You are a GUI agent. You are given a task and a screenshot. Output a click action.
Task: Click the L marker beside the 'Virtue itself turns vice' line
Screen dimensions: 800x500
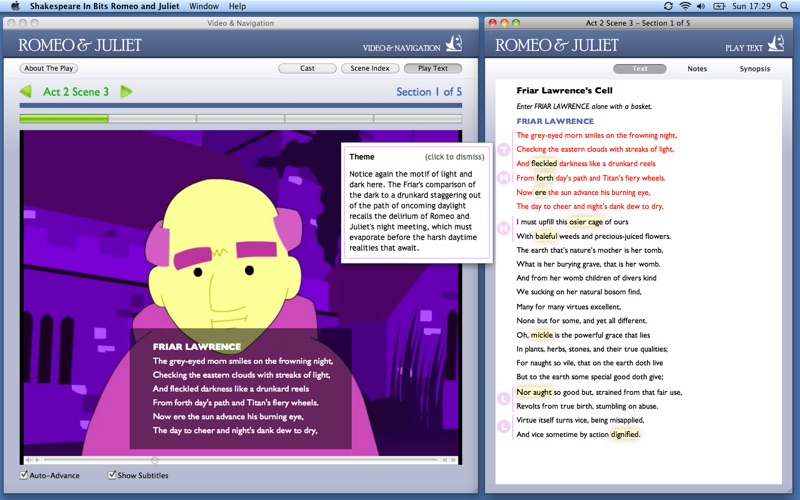[x=504, y=426]
